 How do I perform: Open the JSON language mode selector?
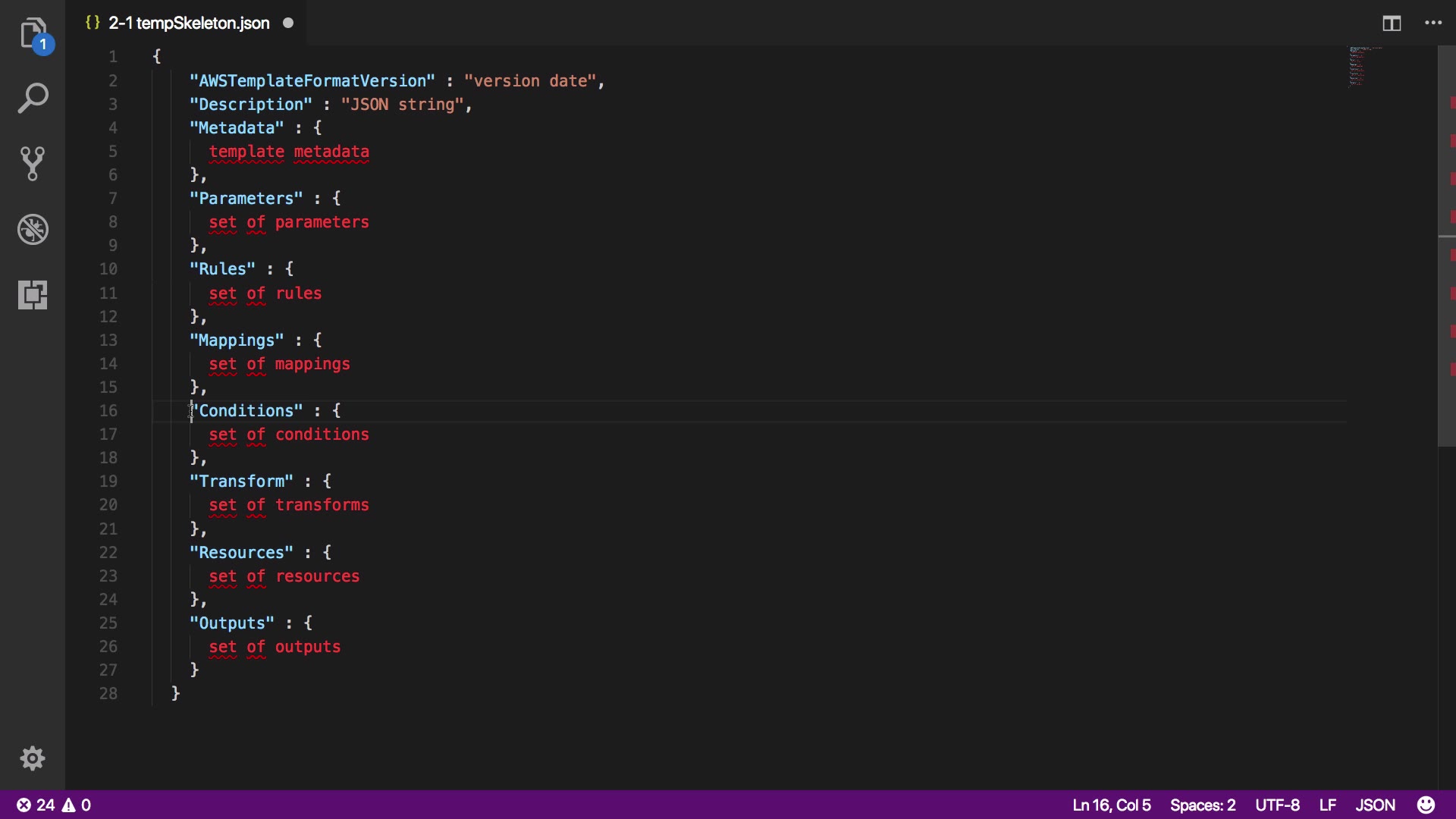1375,805
